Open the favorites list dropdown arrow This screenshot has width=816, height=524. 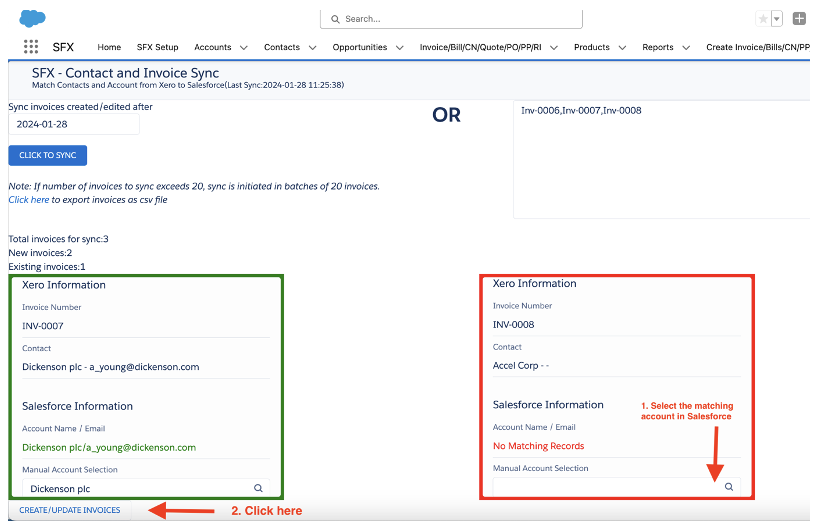[776, 19]
